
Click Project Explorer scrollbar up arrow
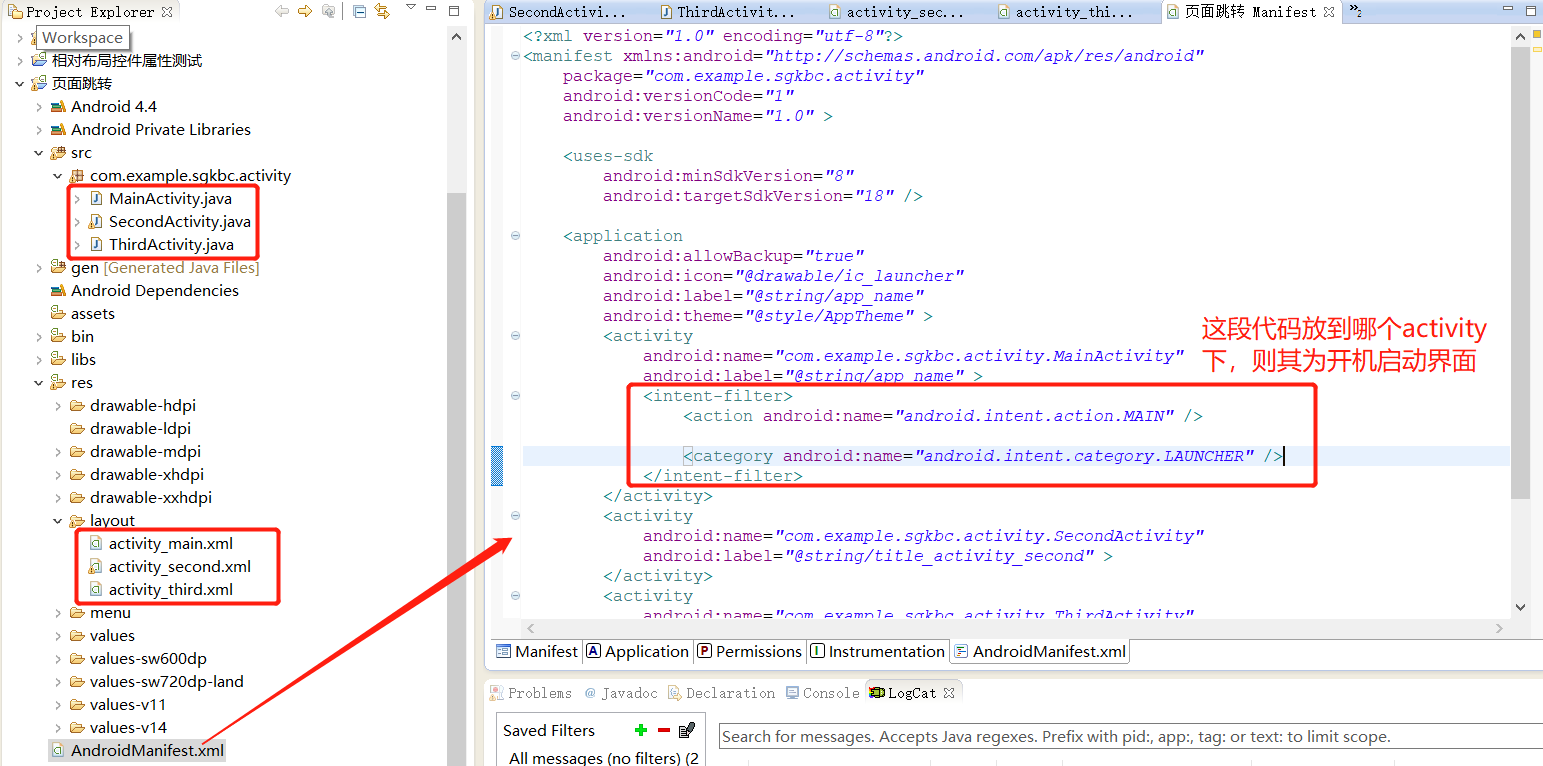click(457, 36)
